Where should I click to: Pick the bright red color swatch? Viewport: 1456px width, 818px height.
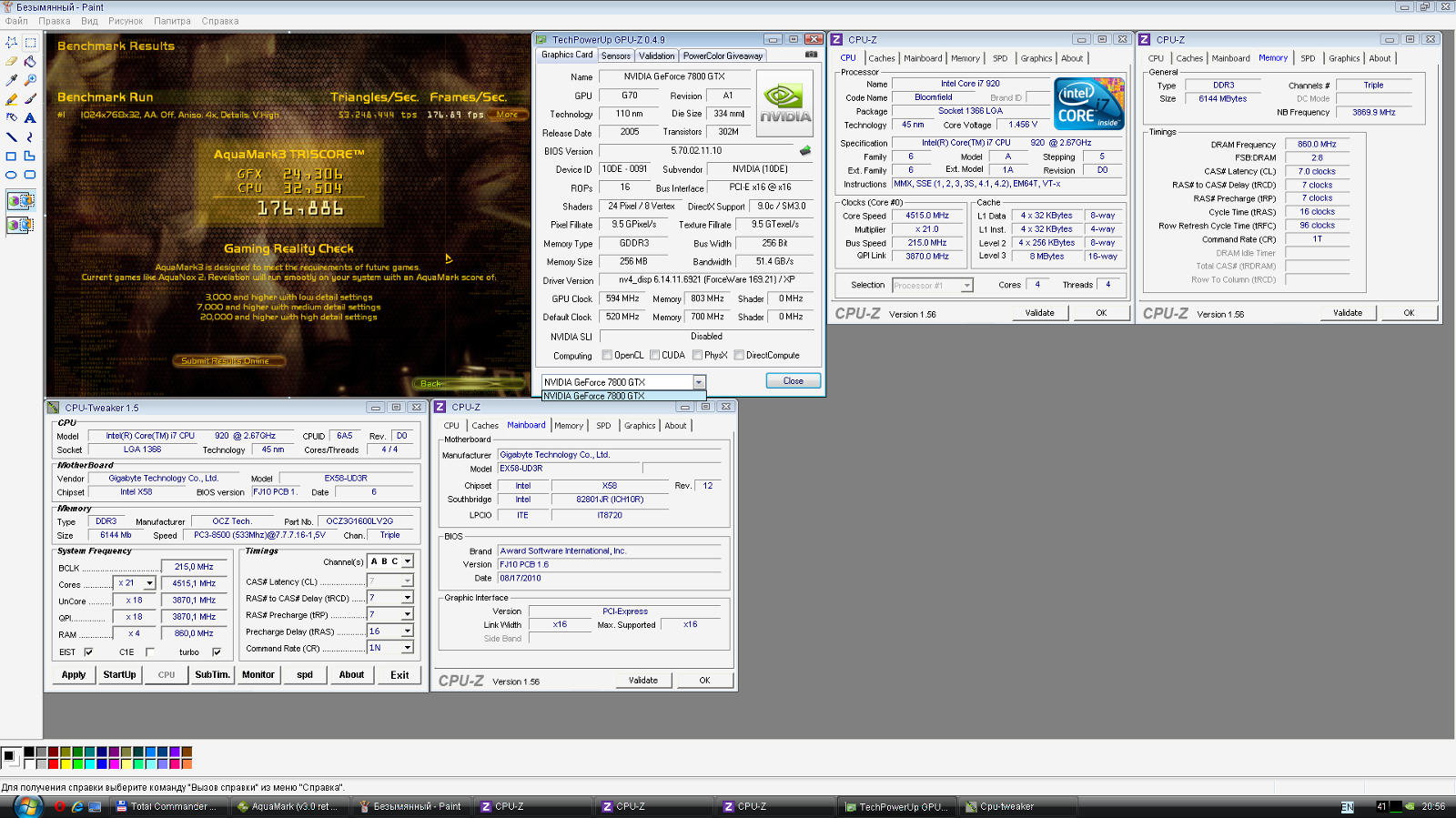(54, 763)
